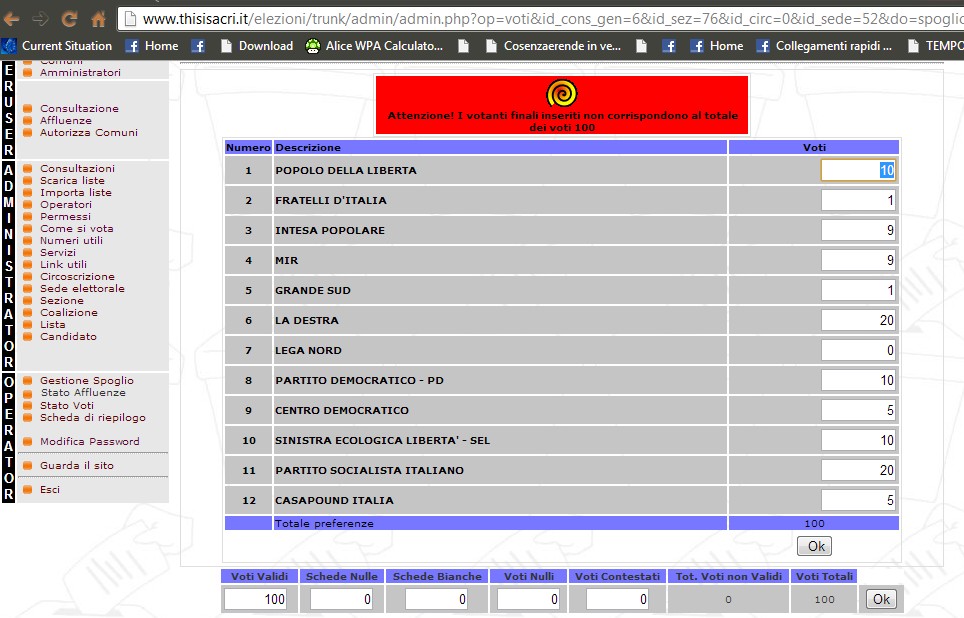Click the Schede Bianche input field

438,599
